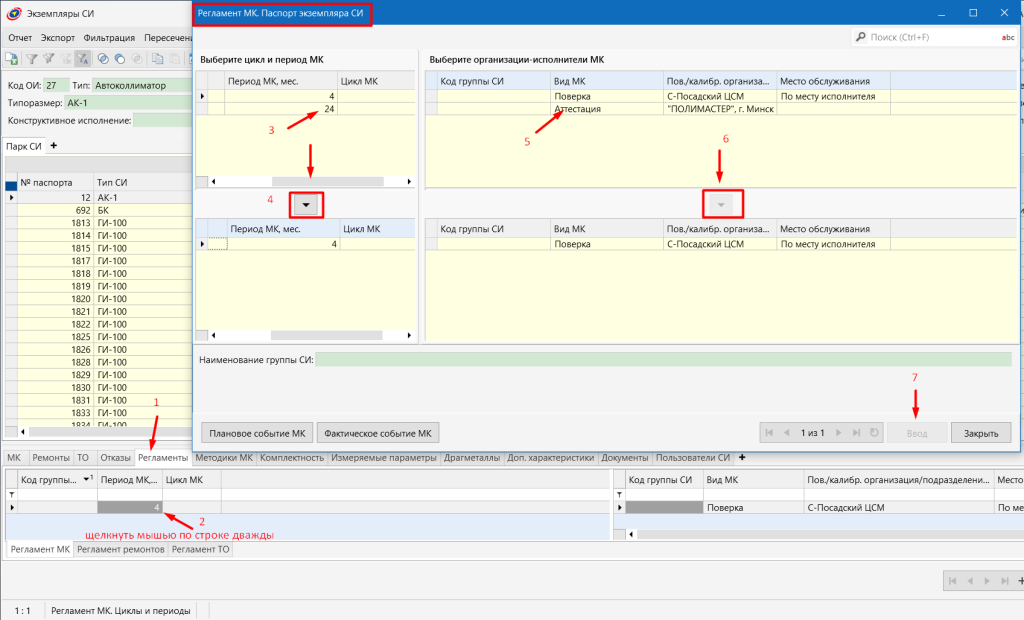The height and width of the screenshot is (620, 1024).
Task: Click the second funnel filter toolbar icon
Action: (x=48, y=59)
